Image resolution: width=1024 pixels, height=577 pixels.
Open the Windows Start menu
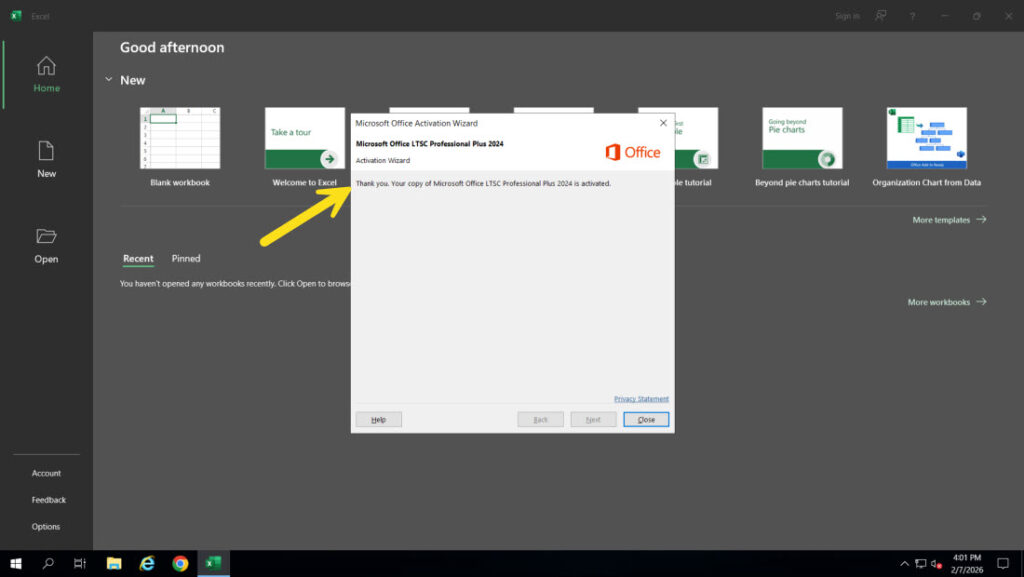(x=16, y=563)
